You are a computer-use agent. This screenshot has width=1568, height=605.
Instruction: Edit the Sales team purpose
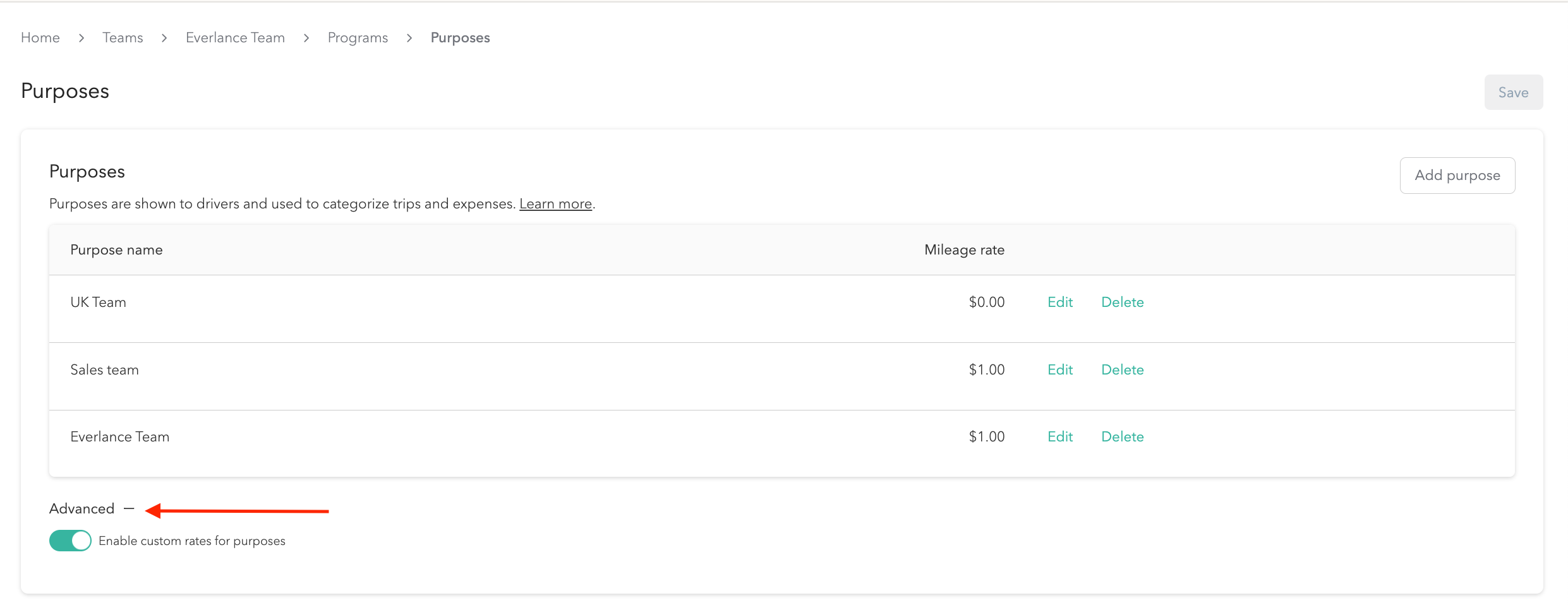click(x=1059, y=370)
